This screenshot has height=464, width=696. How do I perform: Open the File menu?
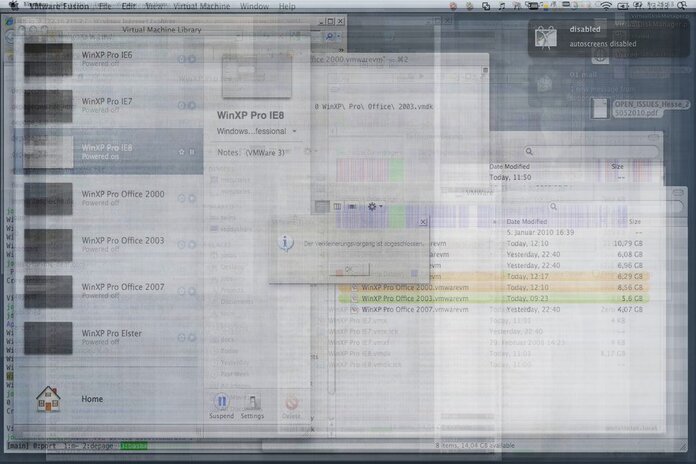pos(105,6)
